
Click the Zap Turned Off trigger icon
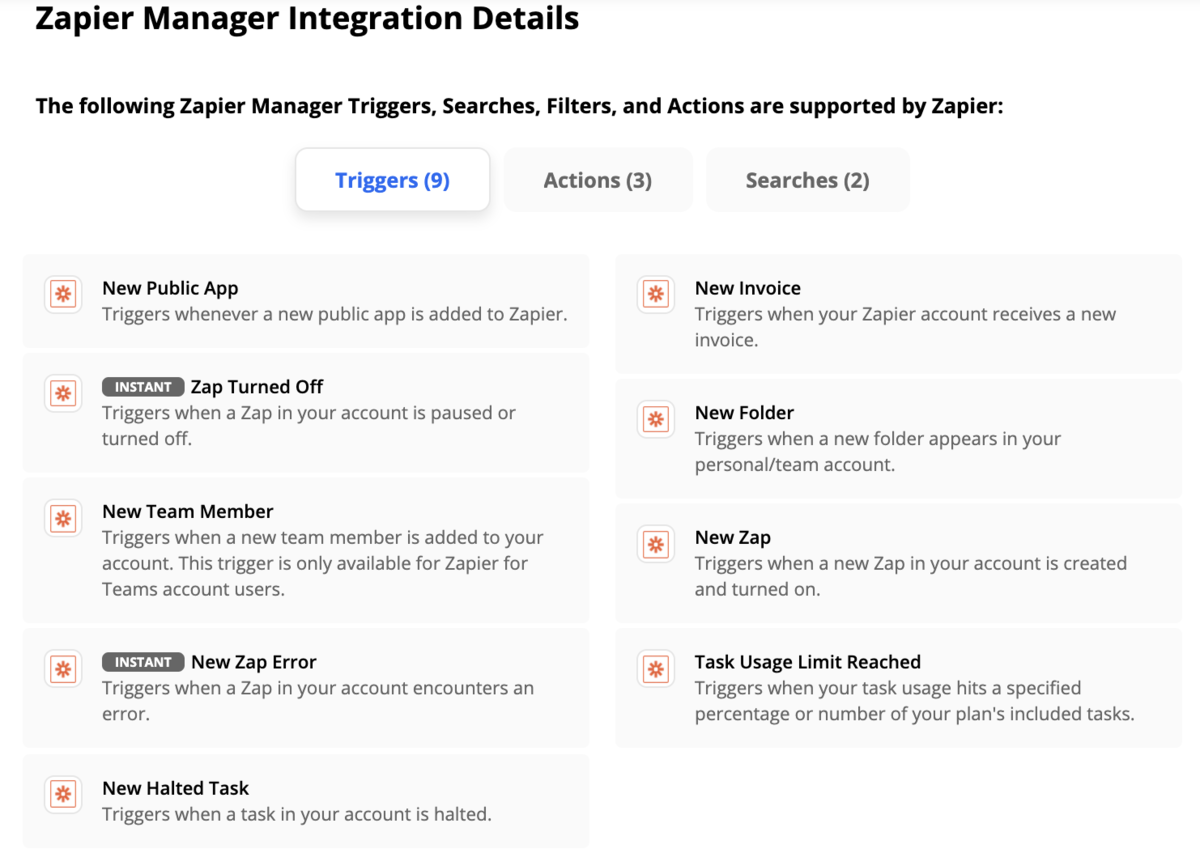63,393
